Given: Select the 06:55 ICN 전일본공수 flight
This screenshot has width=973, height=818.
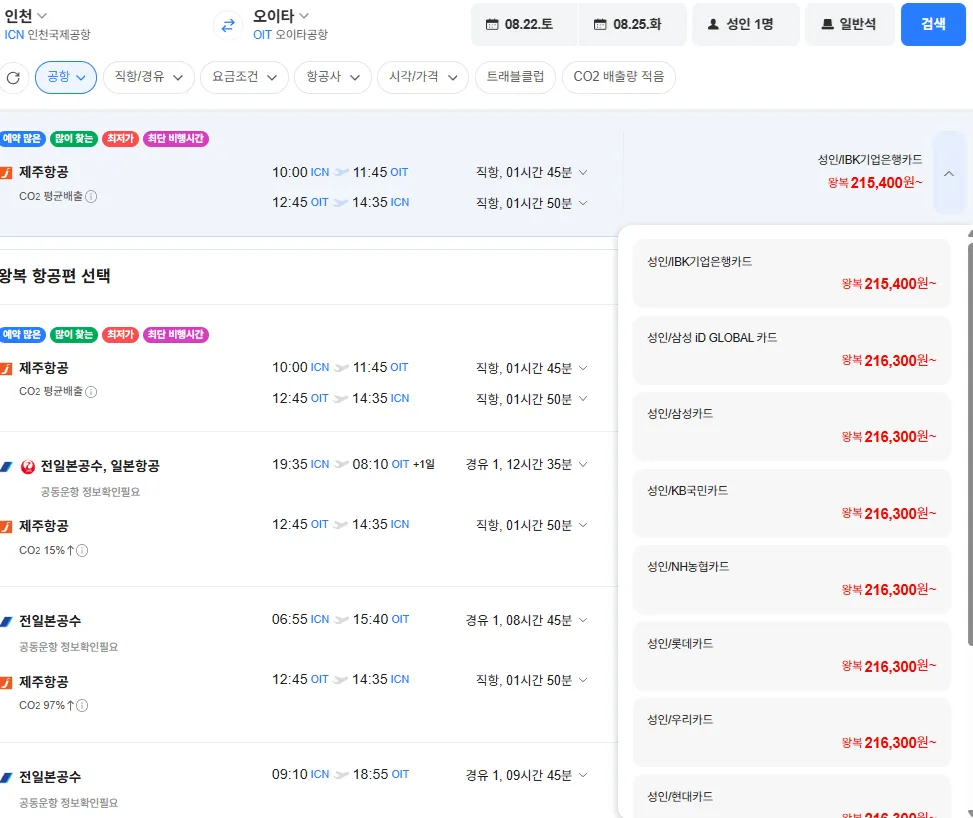Looking at the screenshot, I should (x=308, y=665).
